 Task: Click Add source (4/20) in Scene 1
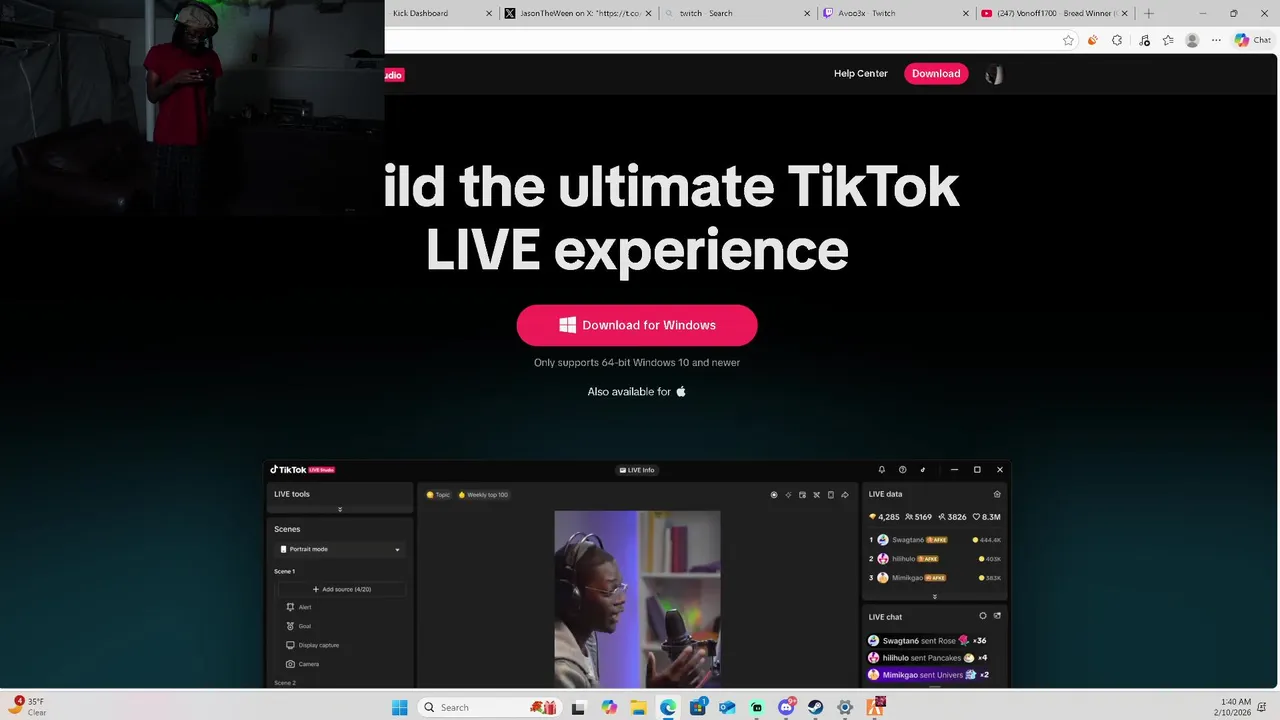coord(341,589)
